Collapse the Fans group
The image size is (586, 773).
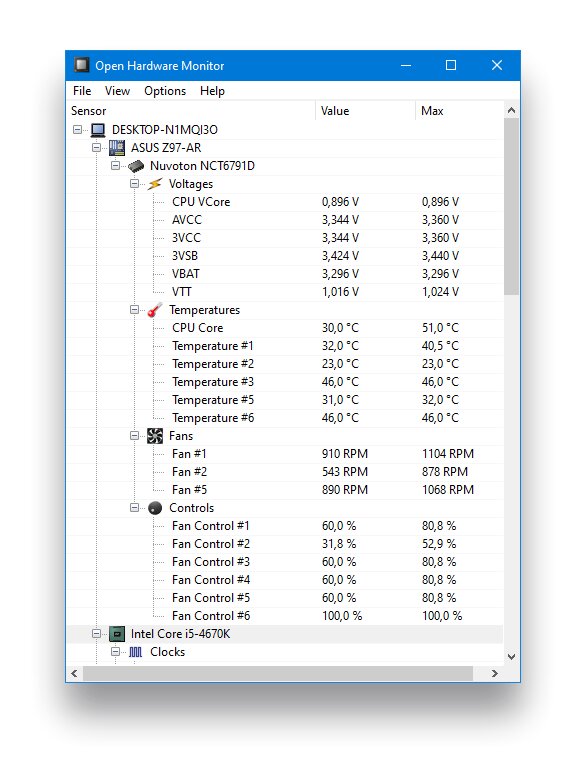point(134,435)
